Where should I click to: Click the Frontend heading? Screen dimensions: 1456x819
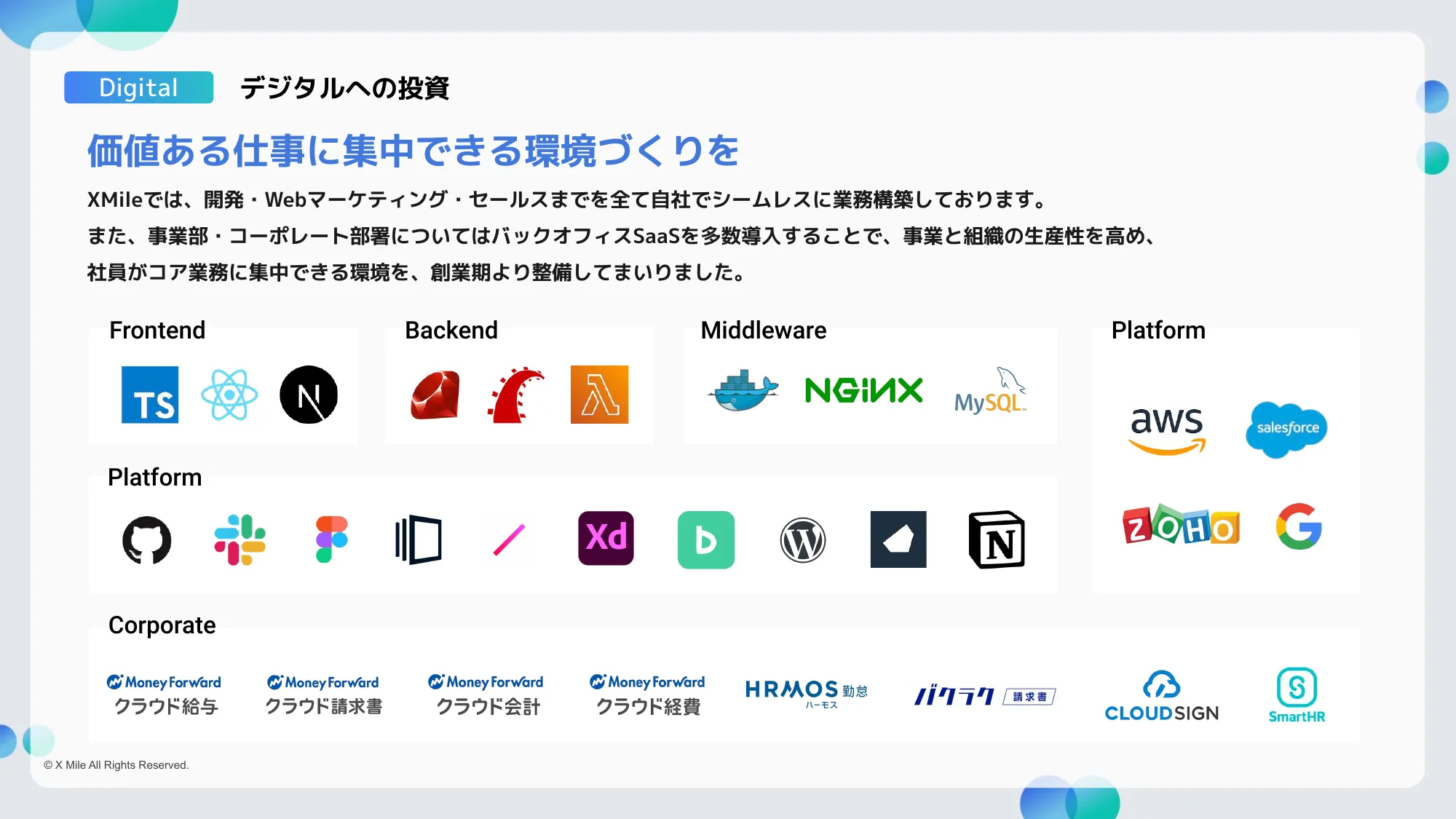click(157, 331)
